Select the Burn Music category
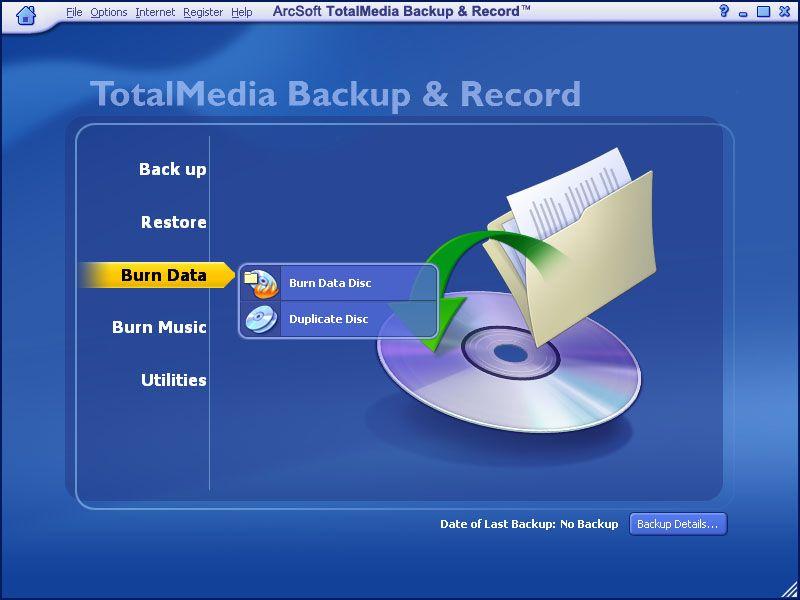 (x=159, y=327)
